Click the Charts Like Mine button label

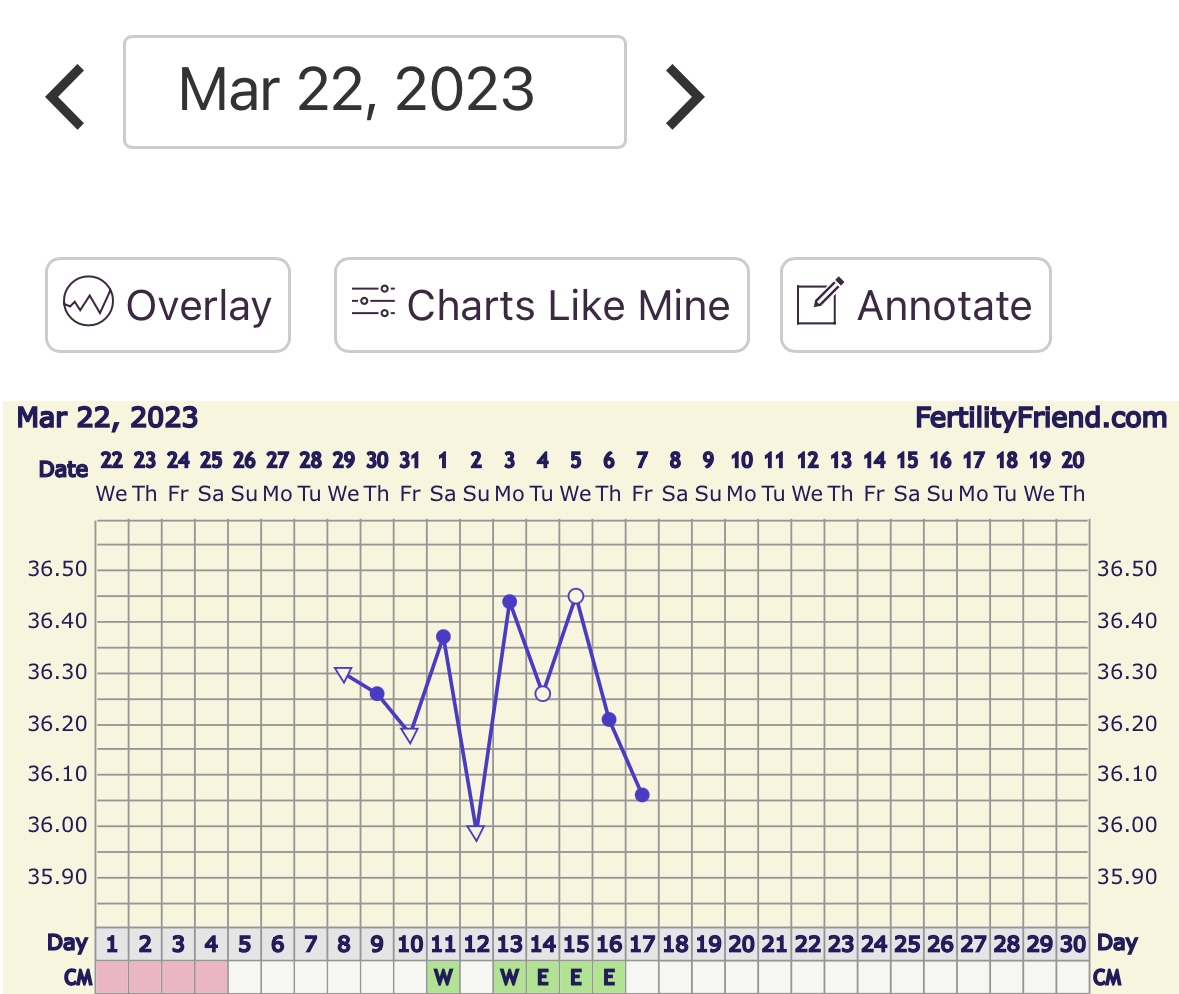point(568,305)
